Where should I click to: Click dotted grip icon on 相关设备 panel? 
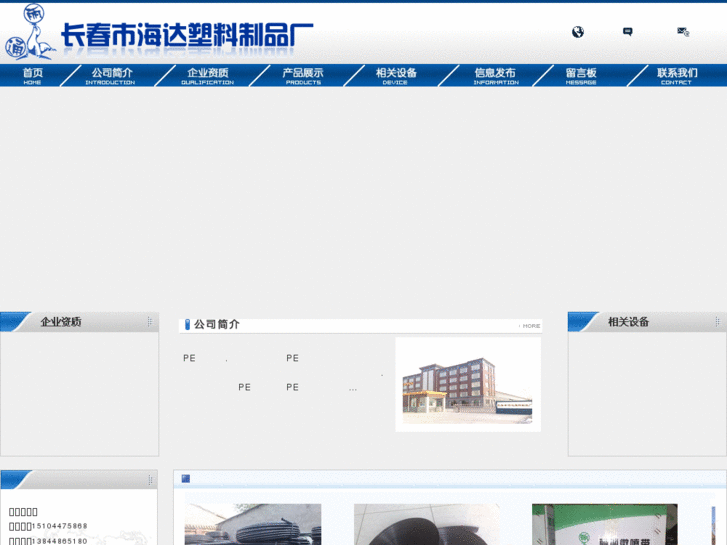[717, 321]
